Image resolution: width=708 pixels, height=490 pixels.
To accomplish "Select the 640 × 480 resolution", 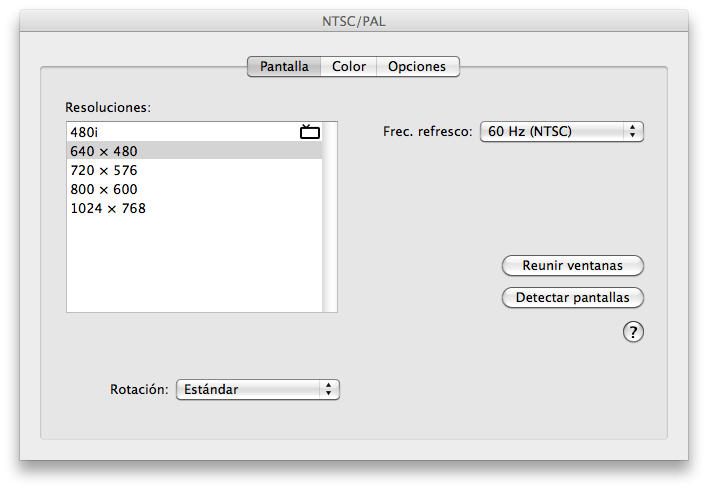I will 195,151.
